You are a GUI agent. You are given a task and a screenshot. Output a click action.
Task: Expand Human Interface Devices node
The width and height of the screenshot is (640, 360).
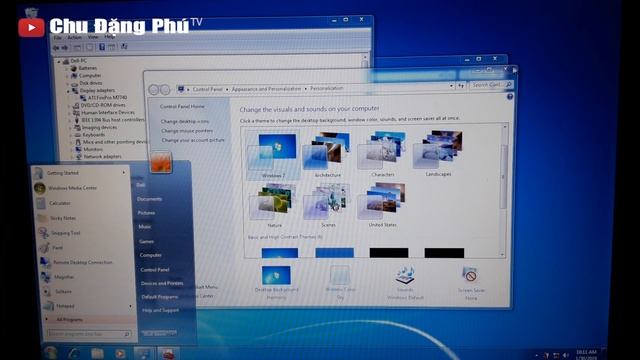tap(69, 113)
